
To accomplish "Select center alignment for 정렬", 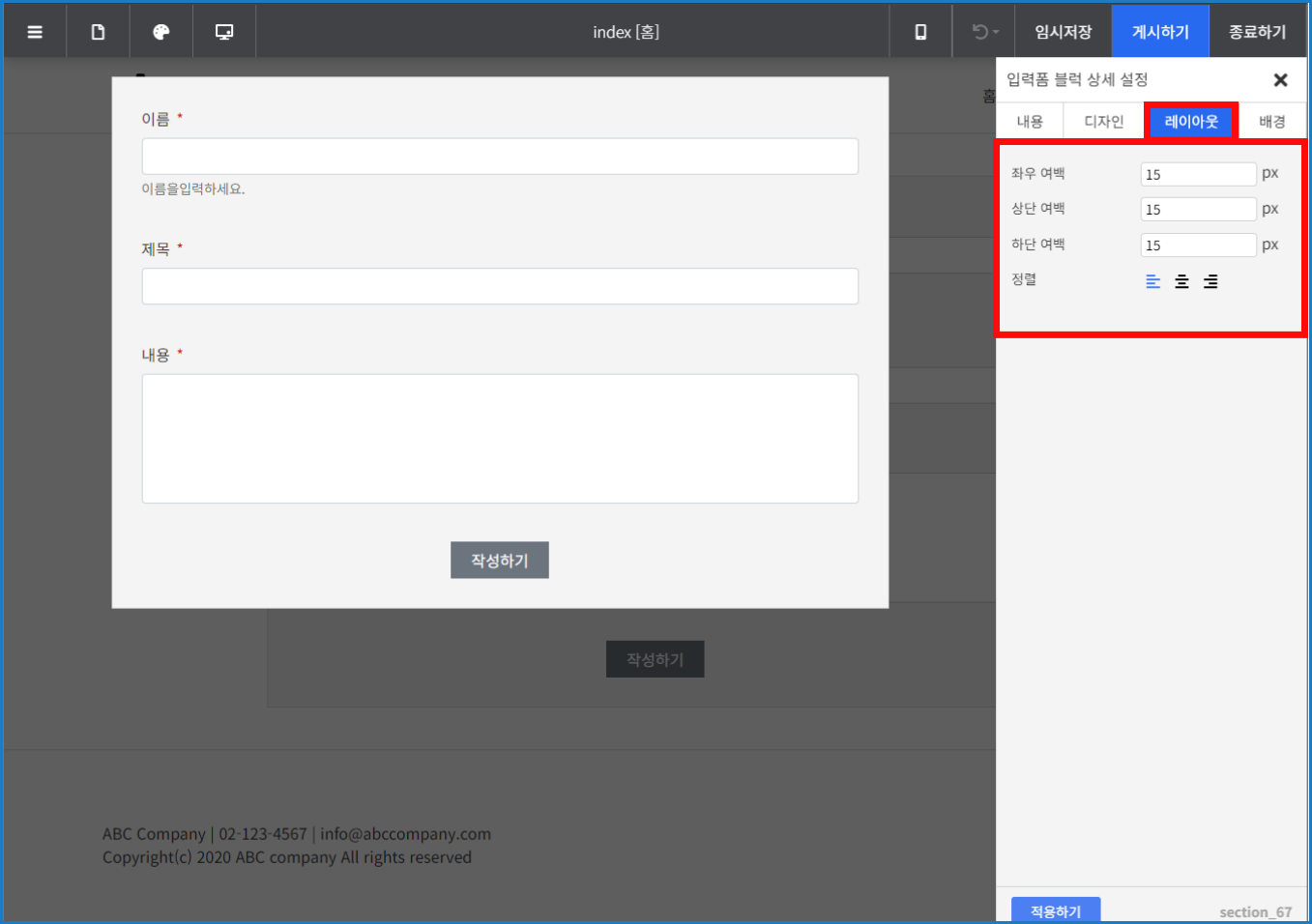I will pyautogui.click(x=1181, y=280).
